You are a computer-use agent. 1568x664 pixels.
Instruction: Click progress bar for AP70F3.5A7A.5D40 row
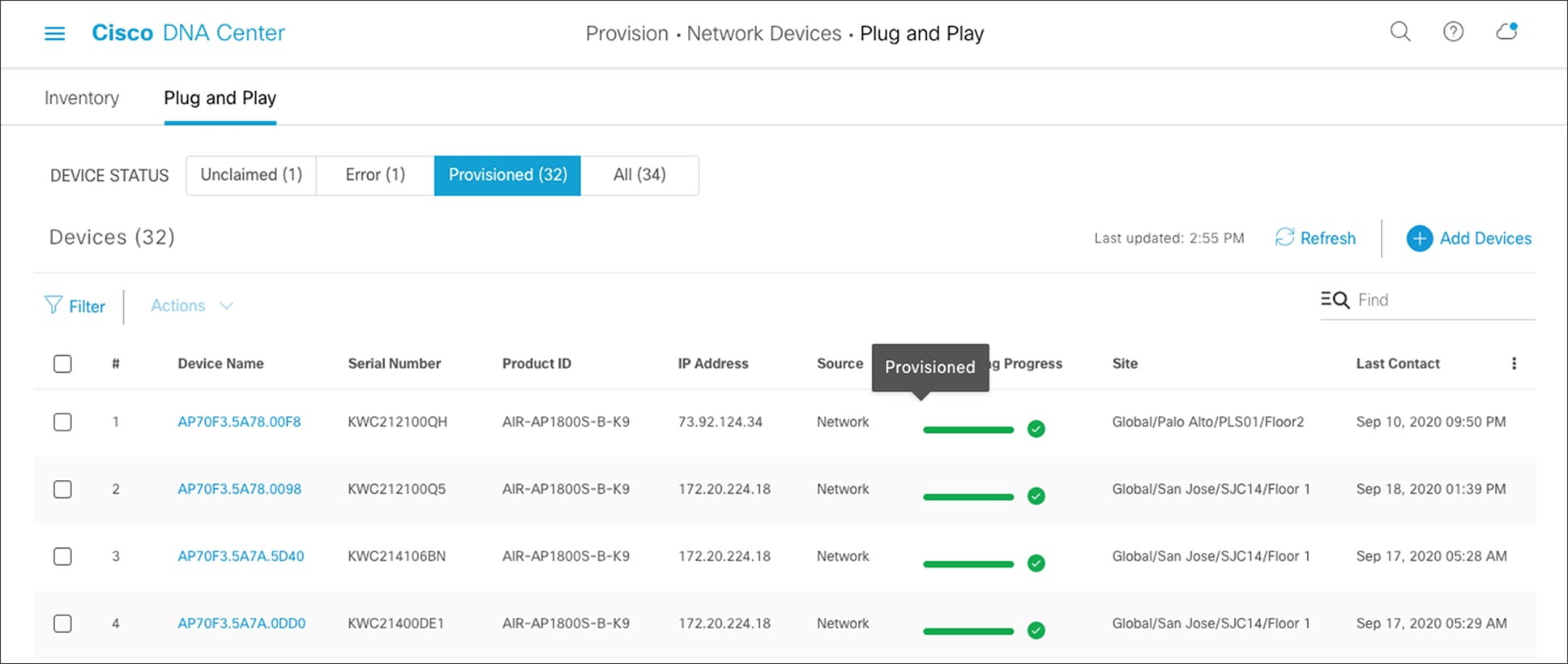coord(968,564)
